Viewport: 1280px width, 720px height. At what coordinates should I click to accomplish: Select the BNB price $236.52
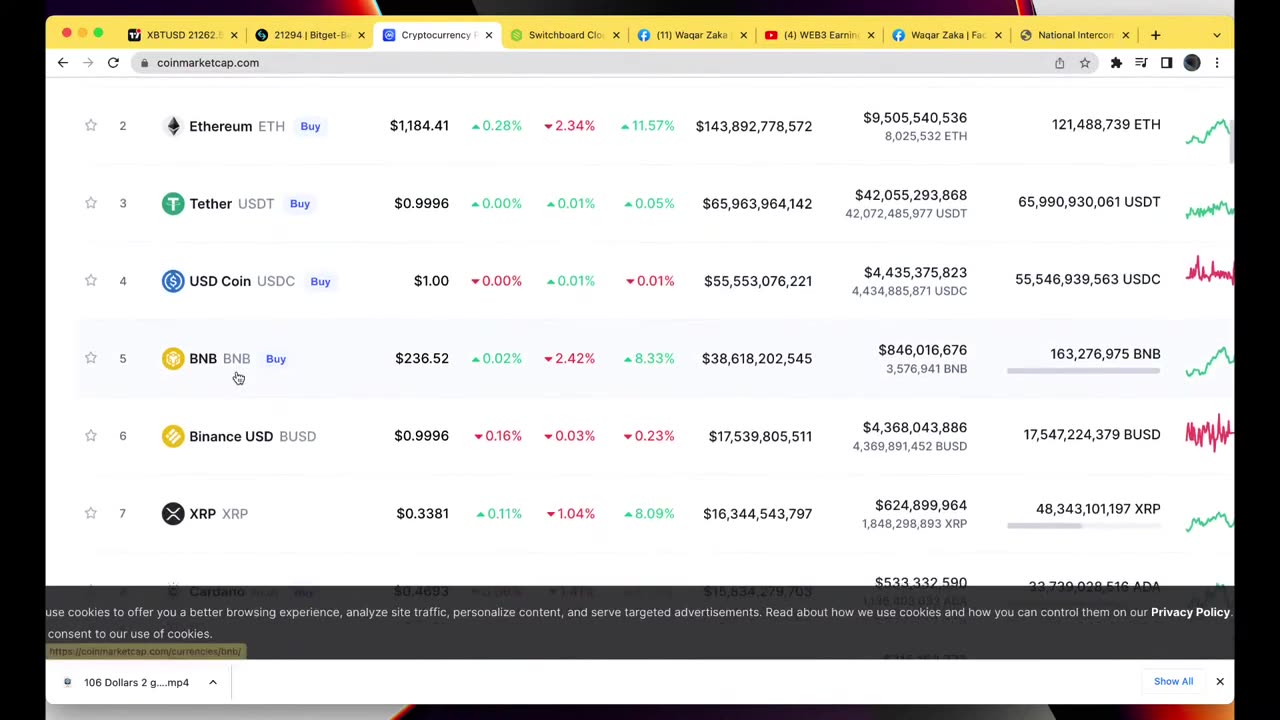tap(422, 358)
